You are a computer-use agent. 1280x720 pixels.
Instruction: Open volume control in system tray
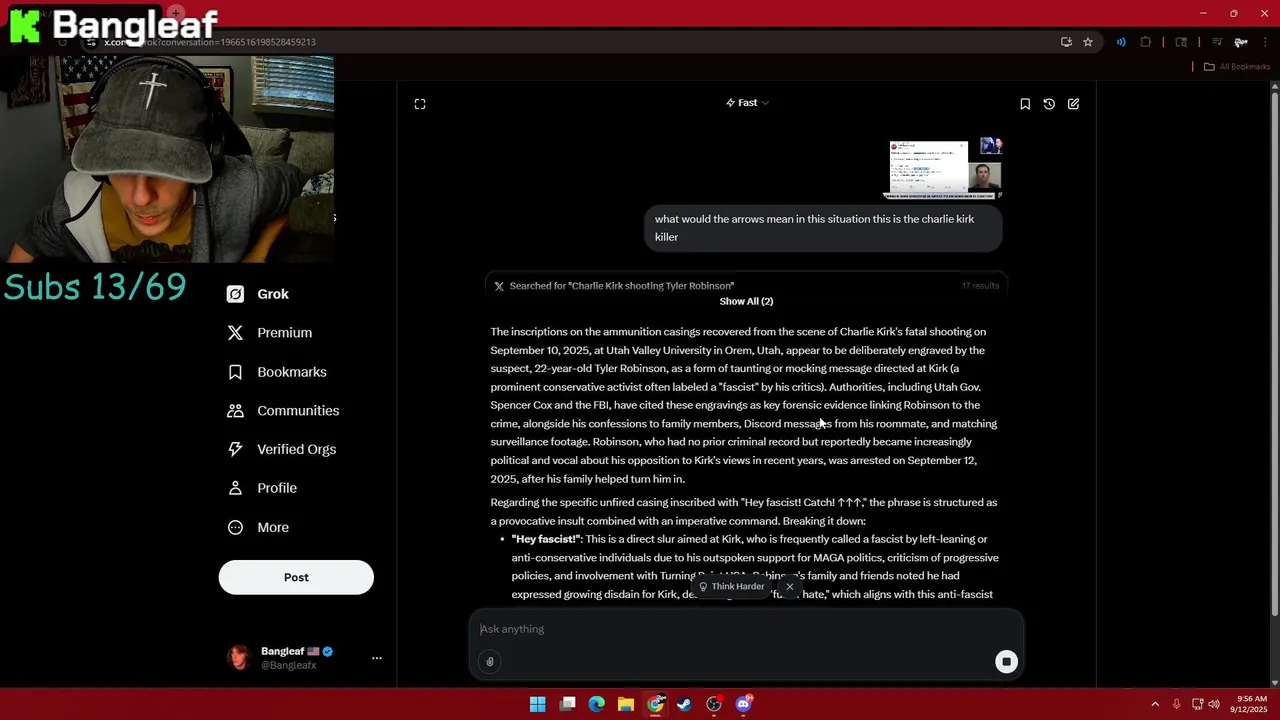tap(1214, 704)
